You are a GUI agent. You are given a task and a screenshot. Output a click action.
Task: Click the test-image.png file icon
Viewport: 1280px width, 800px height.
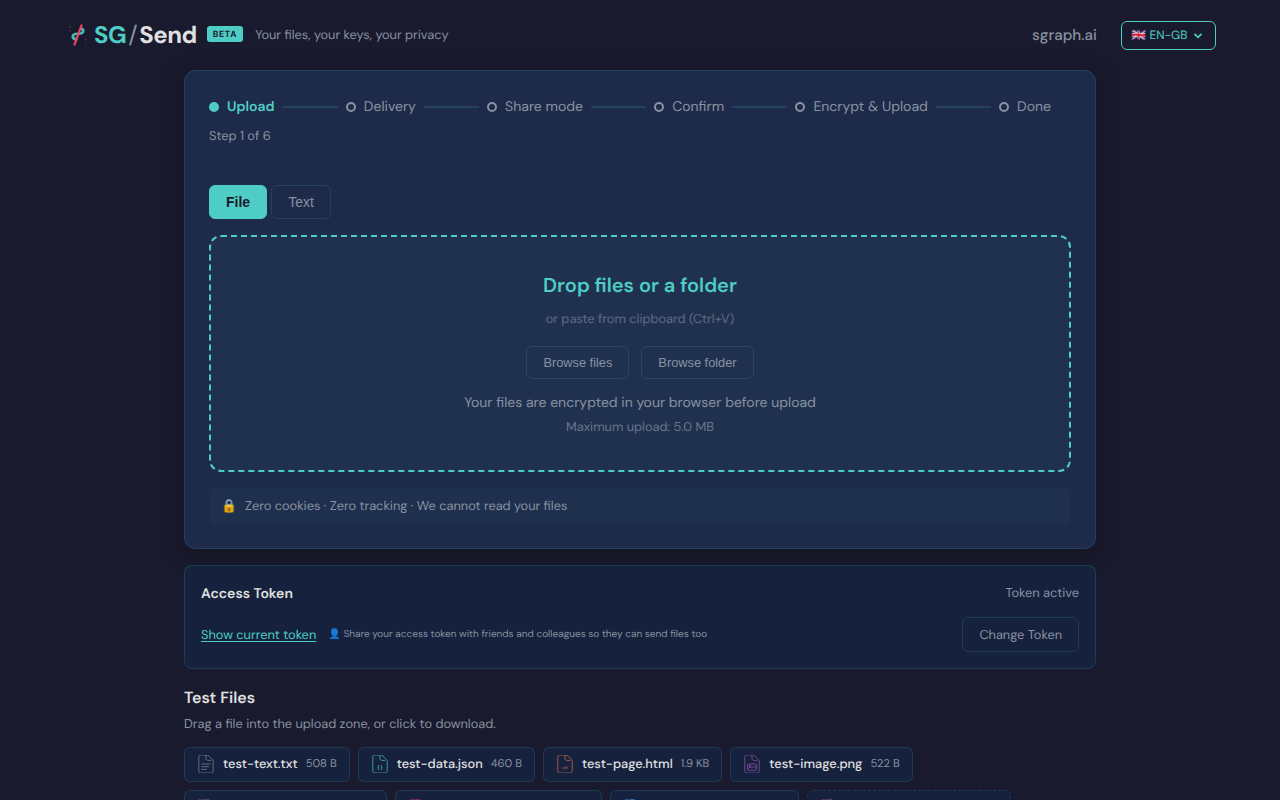tap(752, 764)
